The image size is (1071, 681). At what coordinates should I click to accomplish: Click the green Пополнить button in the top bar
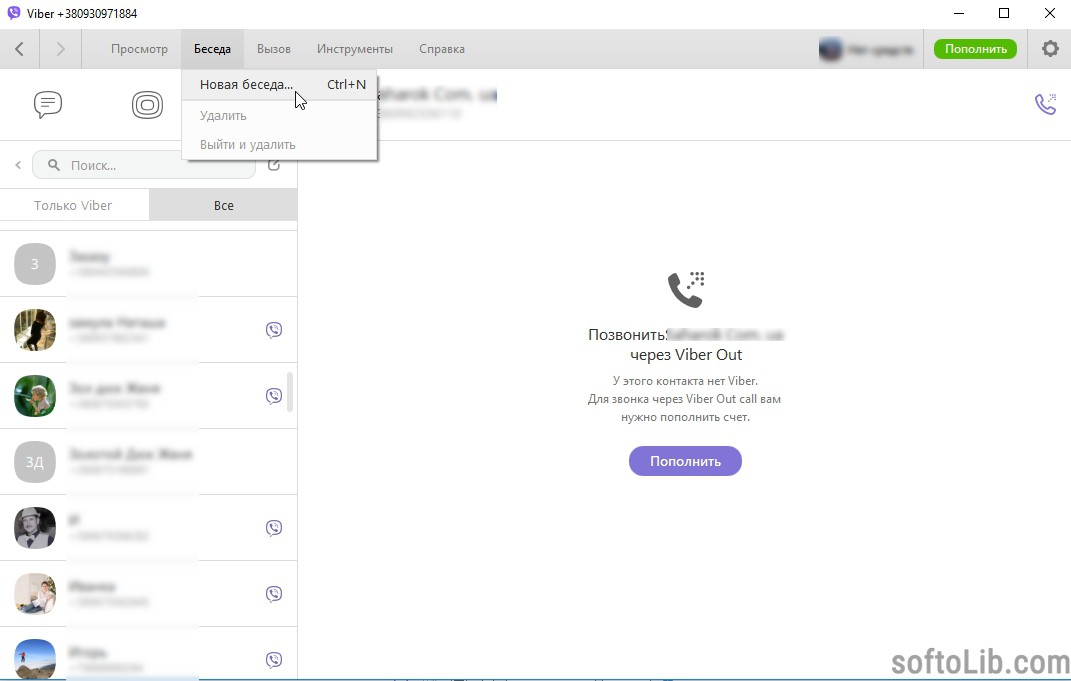coord(975,49)
